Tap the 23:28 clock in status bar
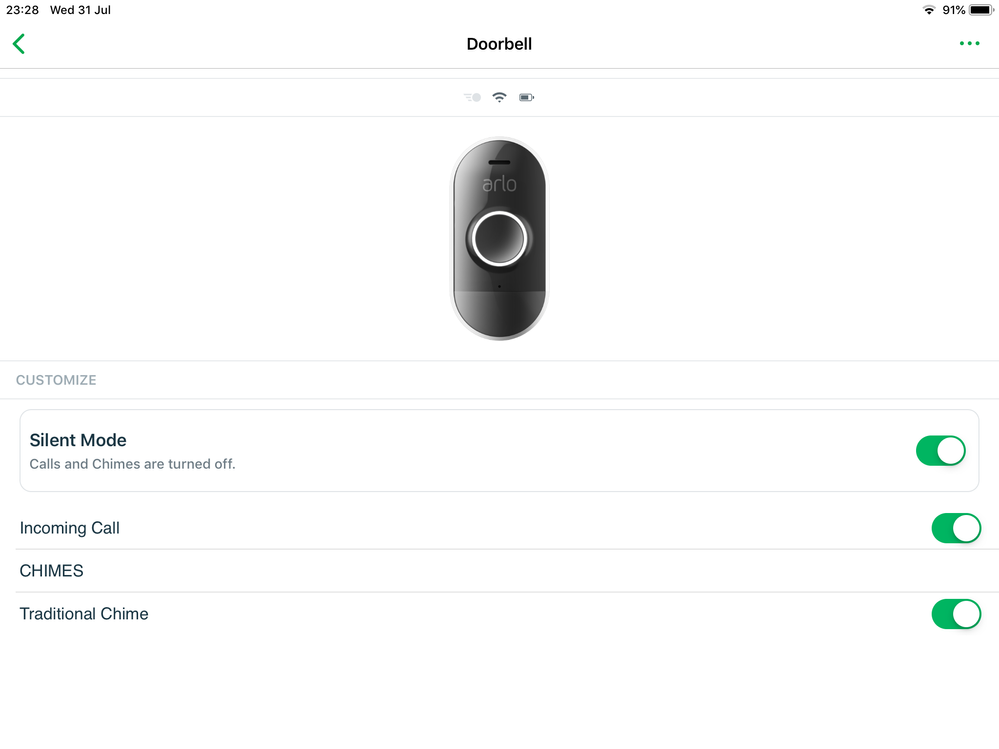The height and width of the screenshot is (749, 999). (22, 10)
